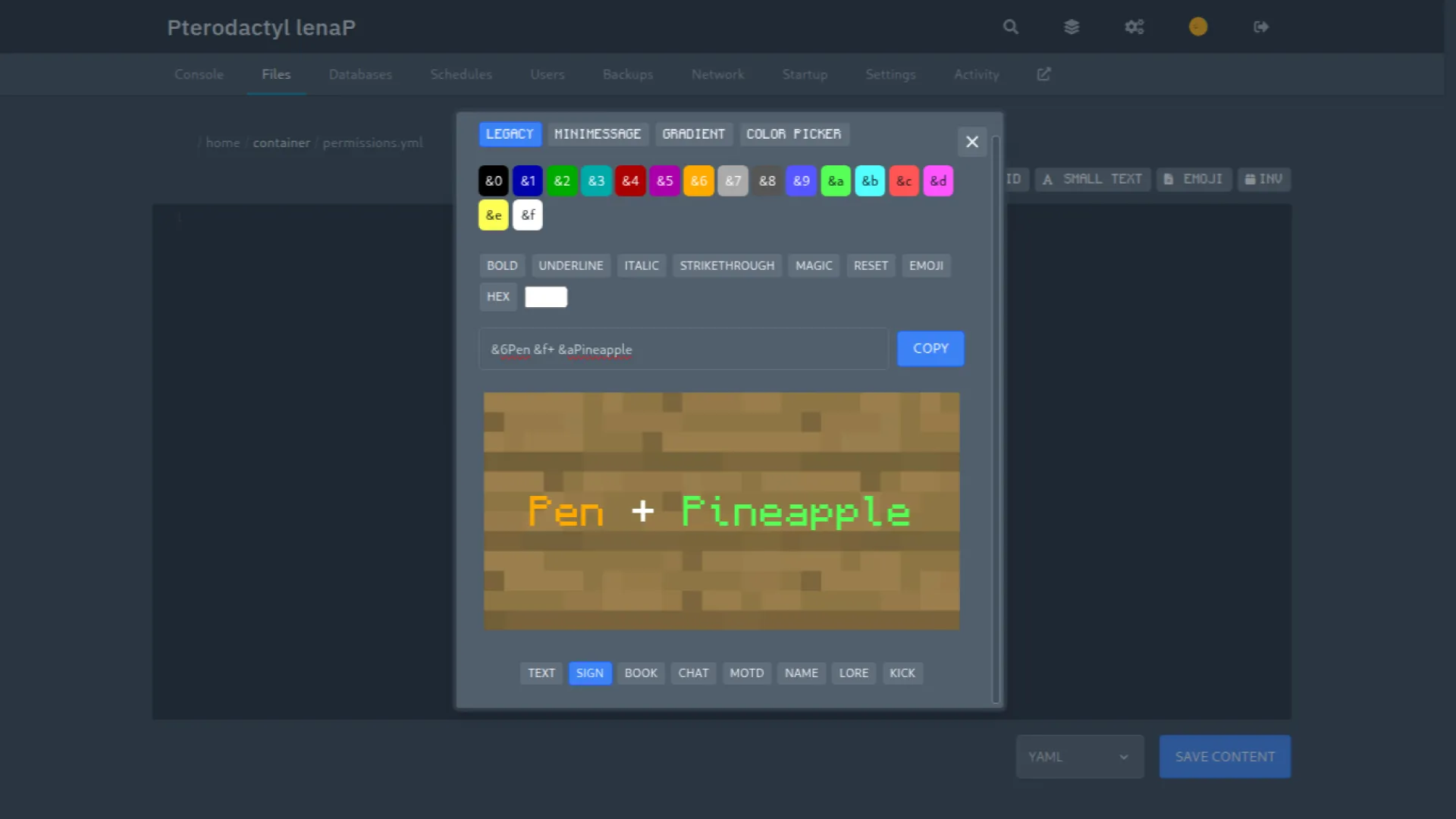Click the external link icon in navigation
Viewport: 1456px width, 819px height.
(1044, 74)
